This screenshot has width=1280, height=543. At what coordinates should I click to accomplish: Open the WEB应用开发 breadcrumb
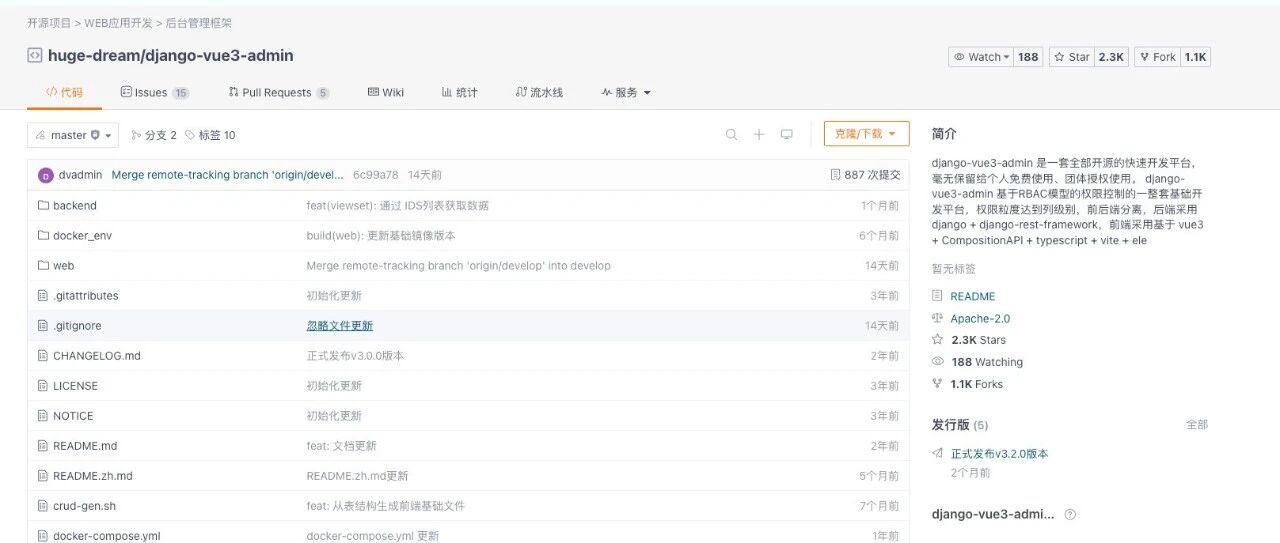[118, 22]
